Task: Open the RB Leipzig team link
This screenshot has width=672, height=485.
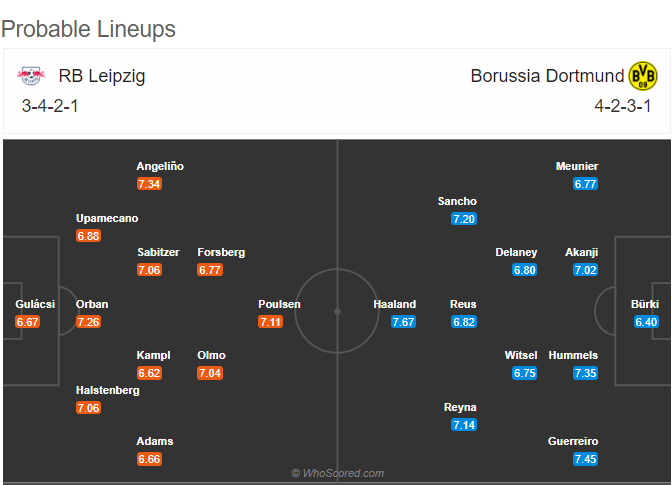Action: [102, 76]
